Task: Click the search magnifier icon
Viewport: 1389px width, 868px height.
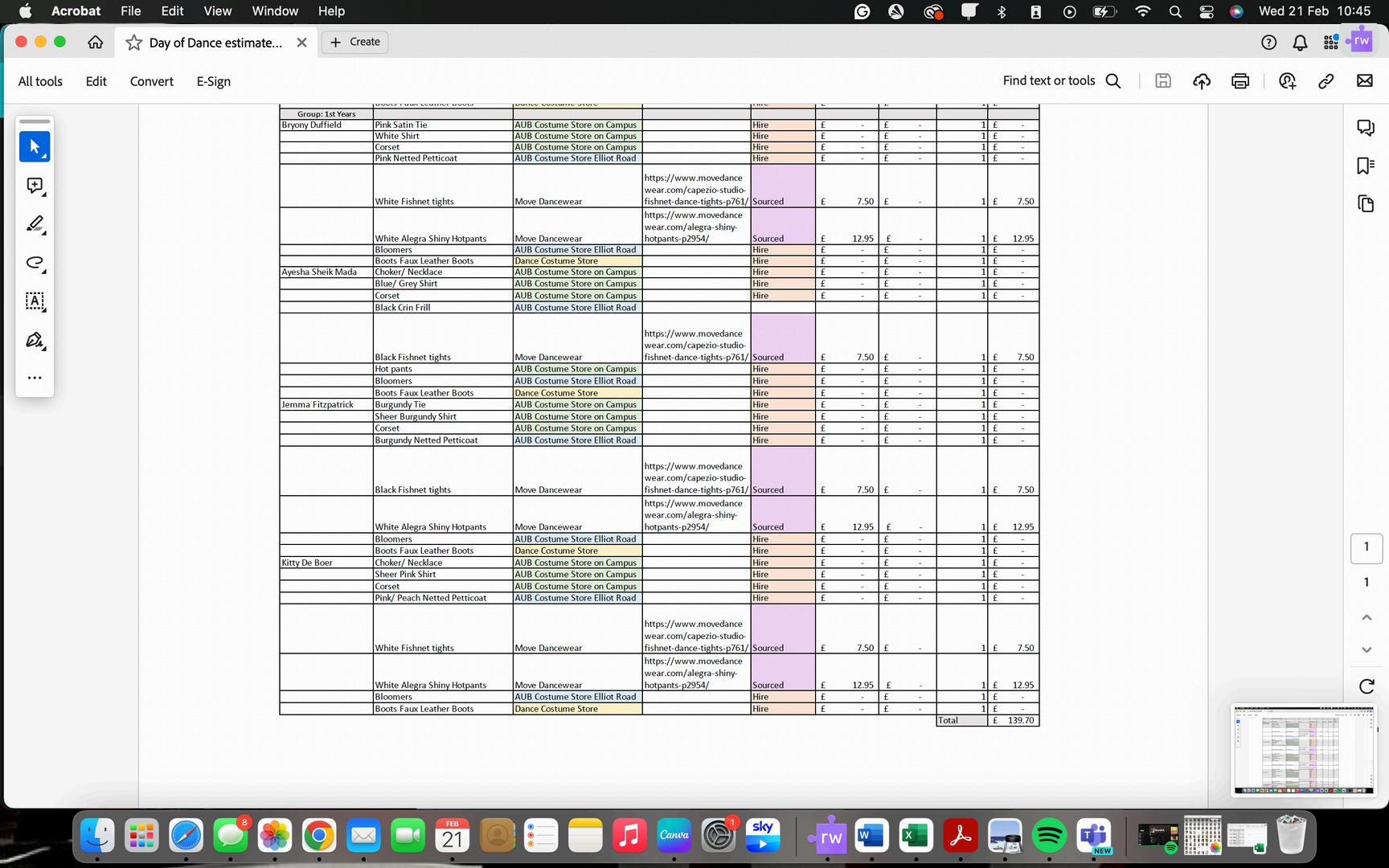Action: point(1113,80)
